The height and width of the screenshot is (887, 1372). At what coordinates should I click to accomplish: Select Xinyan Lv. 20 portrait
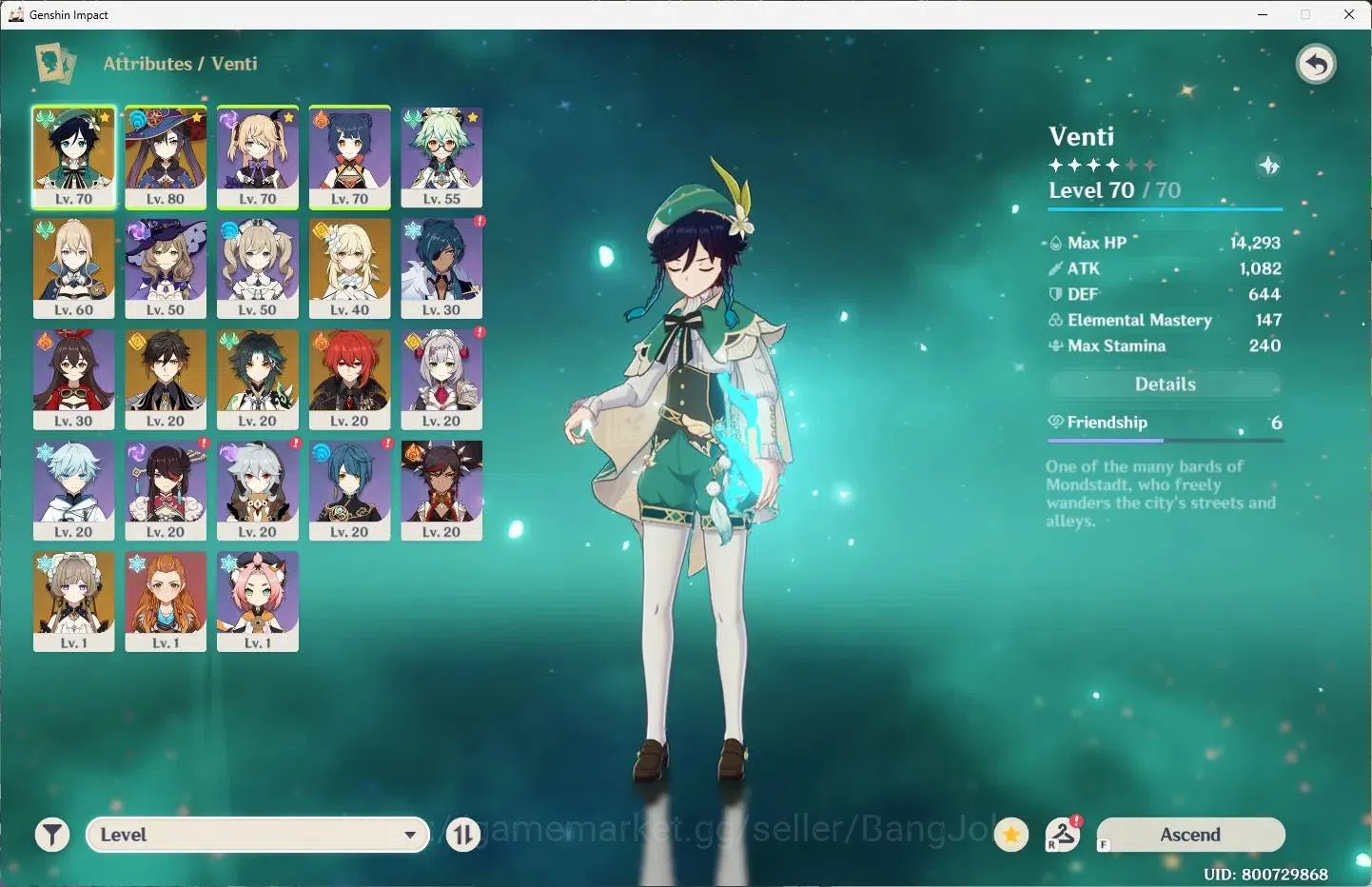pyautogui.click(x=441, y=491)
